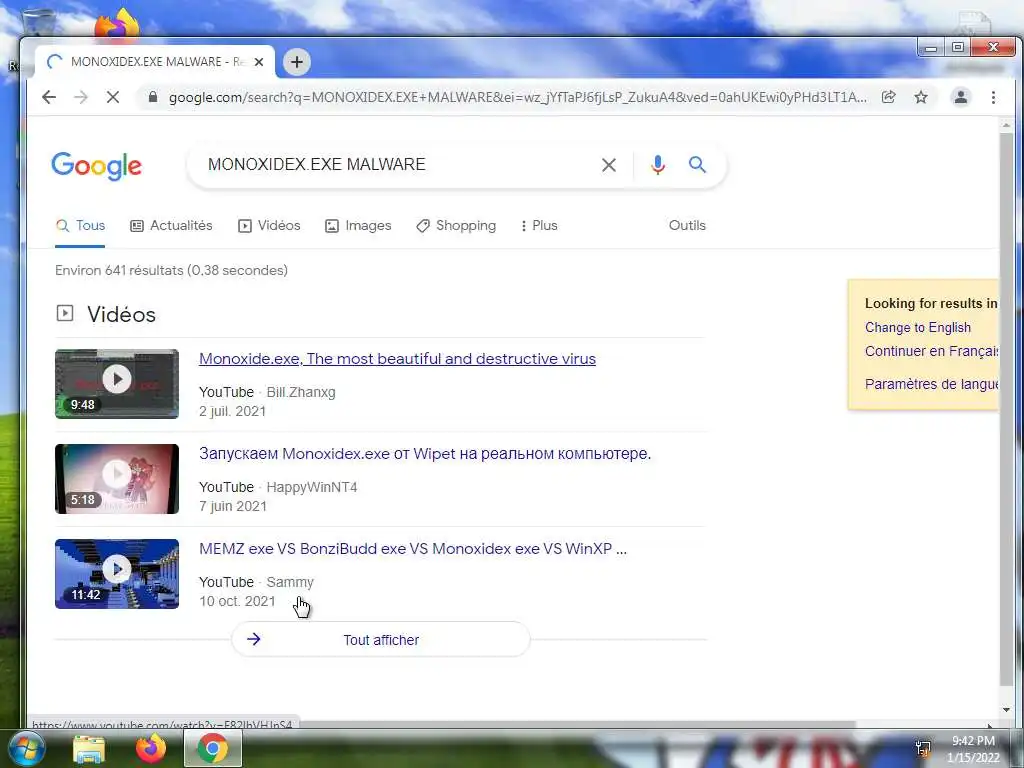This screenshot has width=1024, height=768.
Task: Click the Vidéos section heading
Action: (x=121, y=315)
